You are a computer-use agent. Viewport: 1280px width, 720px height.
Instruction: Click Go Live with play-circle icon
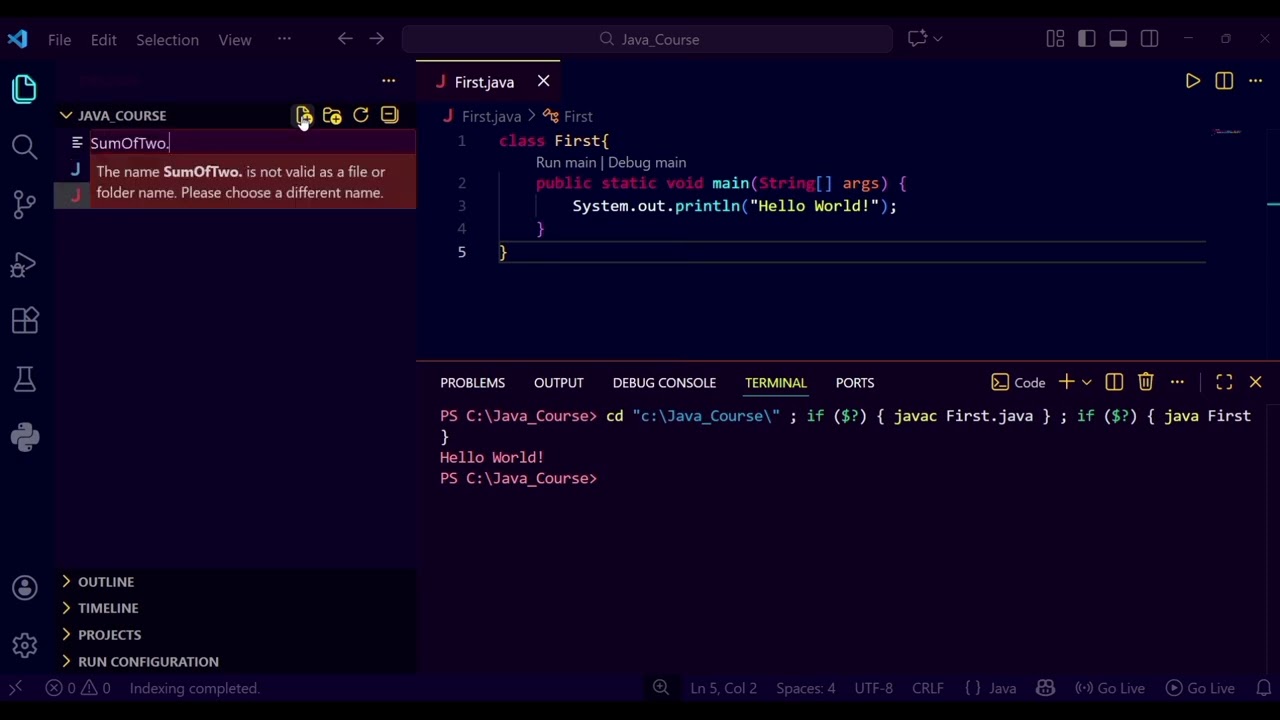(x=1200, y=688)
